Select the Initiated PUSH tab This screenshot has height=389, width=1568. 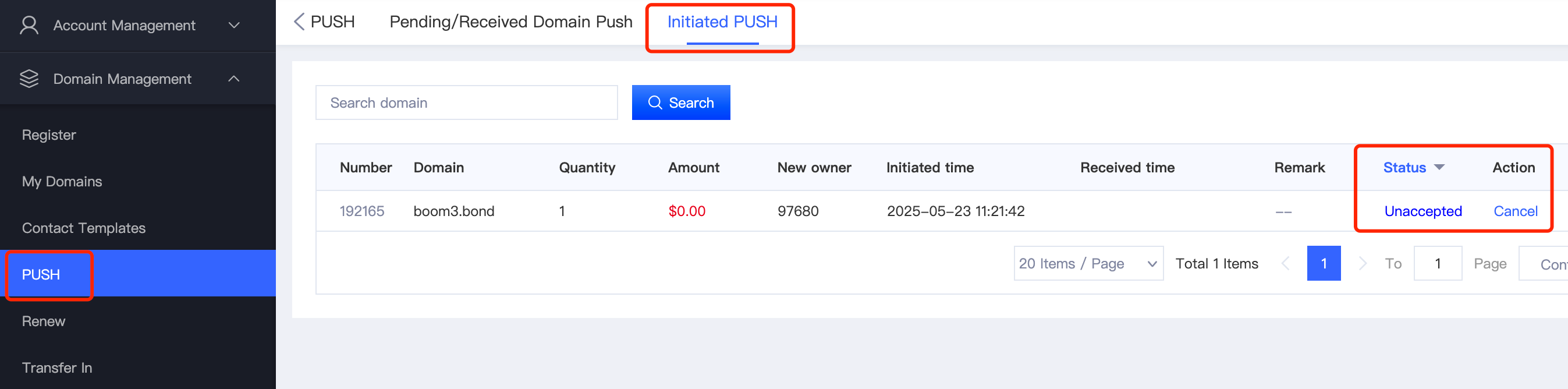[722, 22]
